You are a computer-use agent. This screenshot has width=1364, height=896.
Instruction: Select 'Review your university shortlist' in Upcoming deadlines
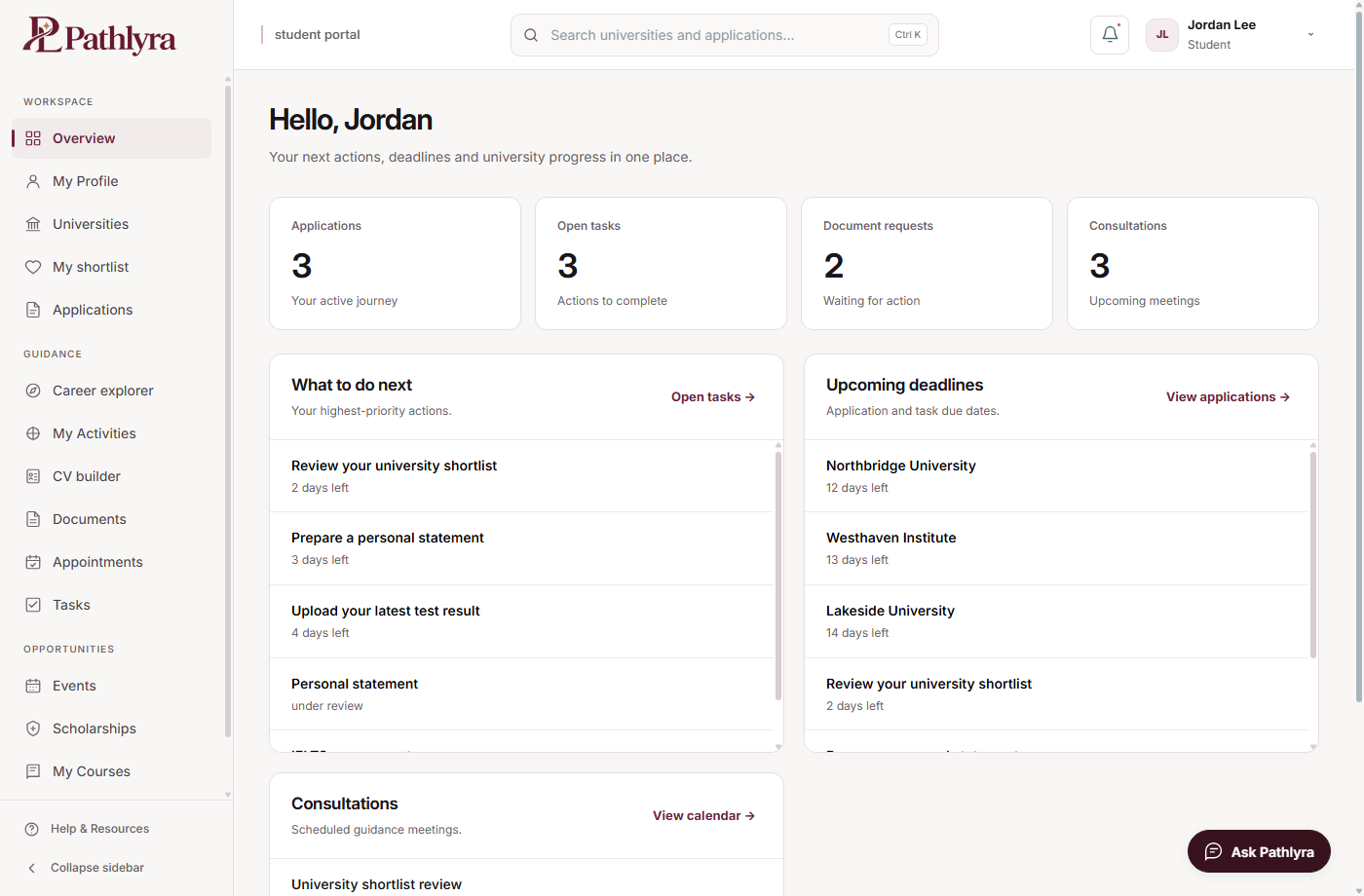[x=1056, y=694]
